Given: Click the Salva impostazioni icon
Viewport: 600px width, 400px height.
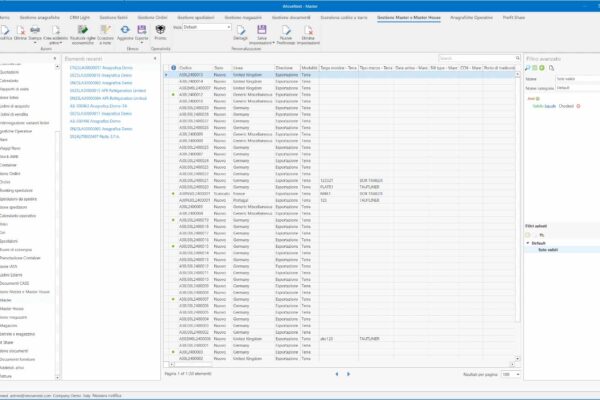Looking at the screenshot, I should (x=262, y=30).
